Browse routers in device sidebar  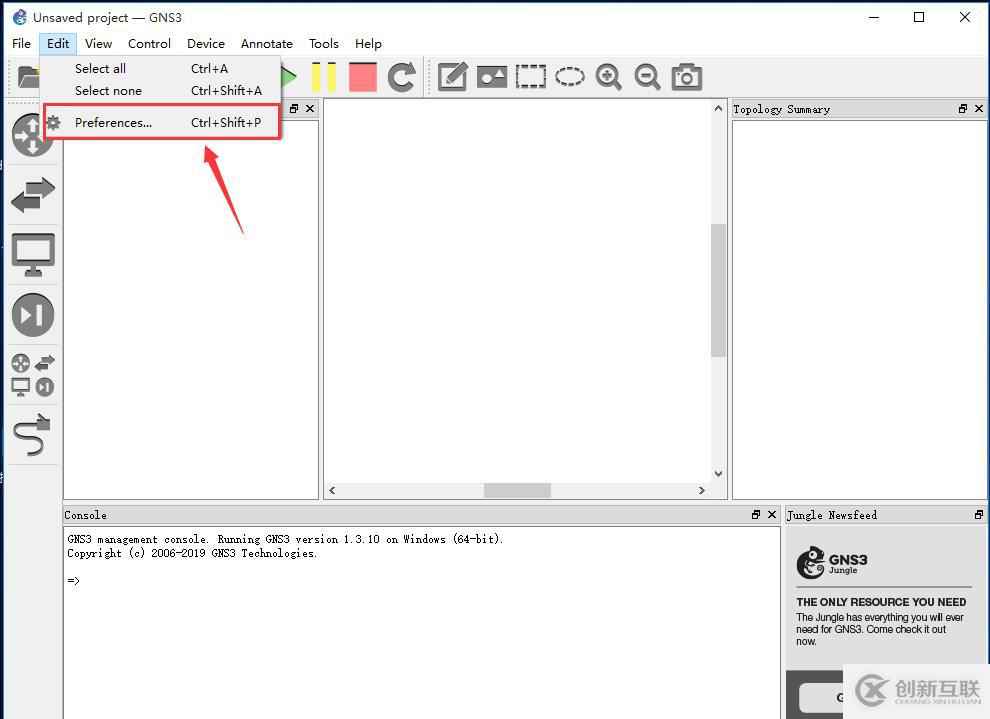point(32,135)
